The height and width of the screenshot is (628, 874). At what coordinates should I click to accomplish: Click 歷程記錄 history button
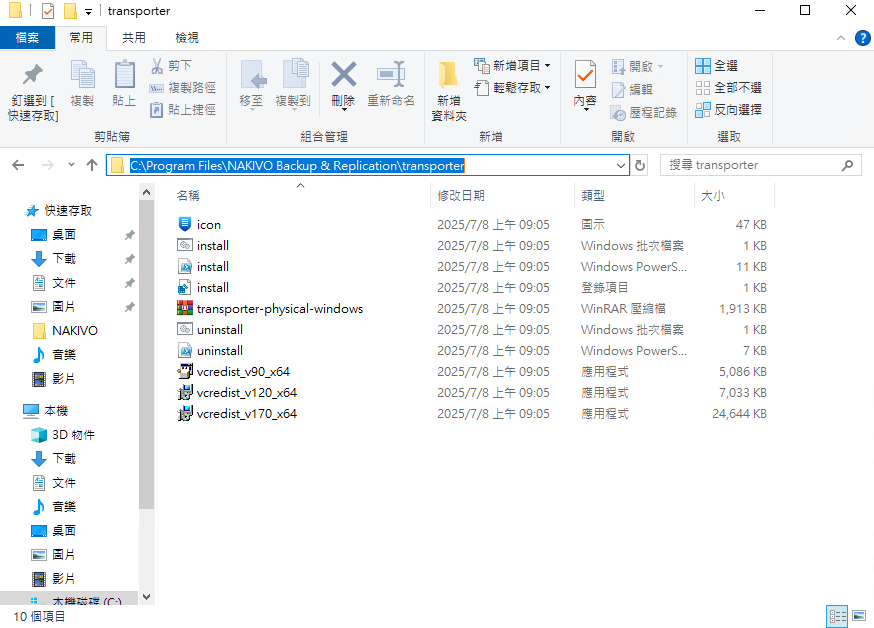(x=644, y=113)
